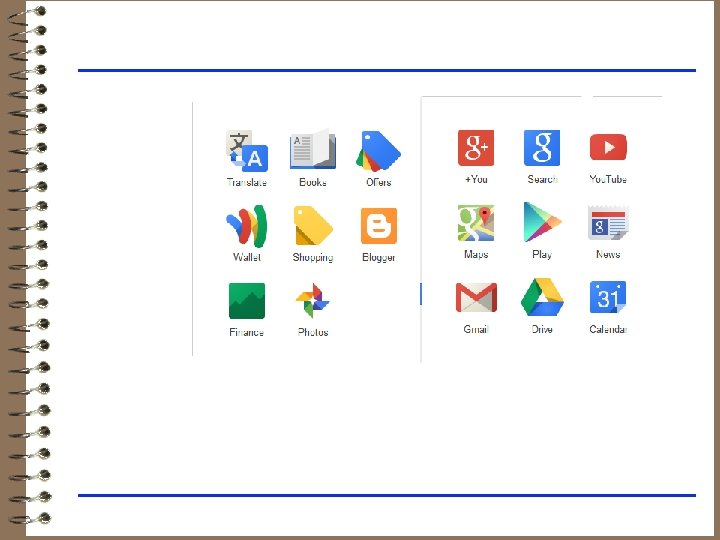Open the Google Books icon
The height and width of the screenshot is (540, 720).
point(313,150)
